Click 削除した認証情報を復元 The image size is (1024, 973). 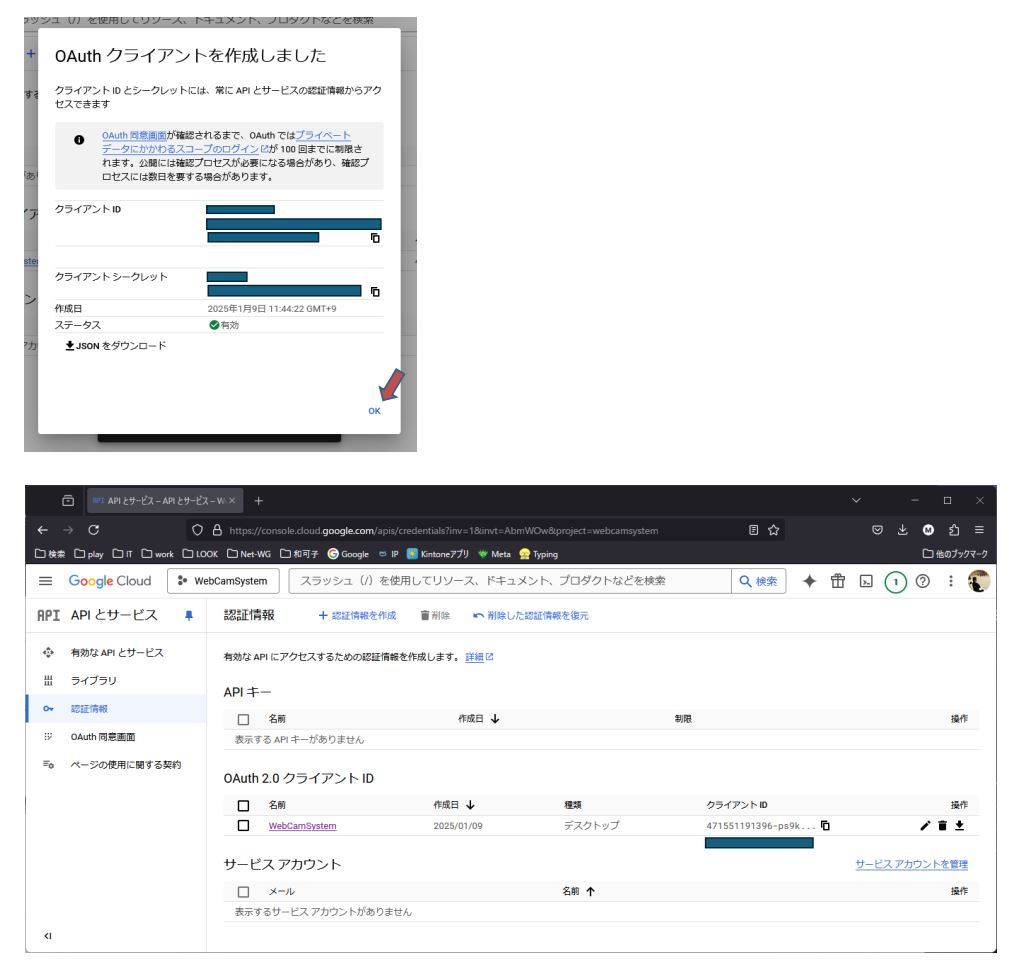point(531,615)
